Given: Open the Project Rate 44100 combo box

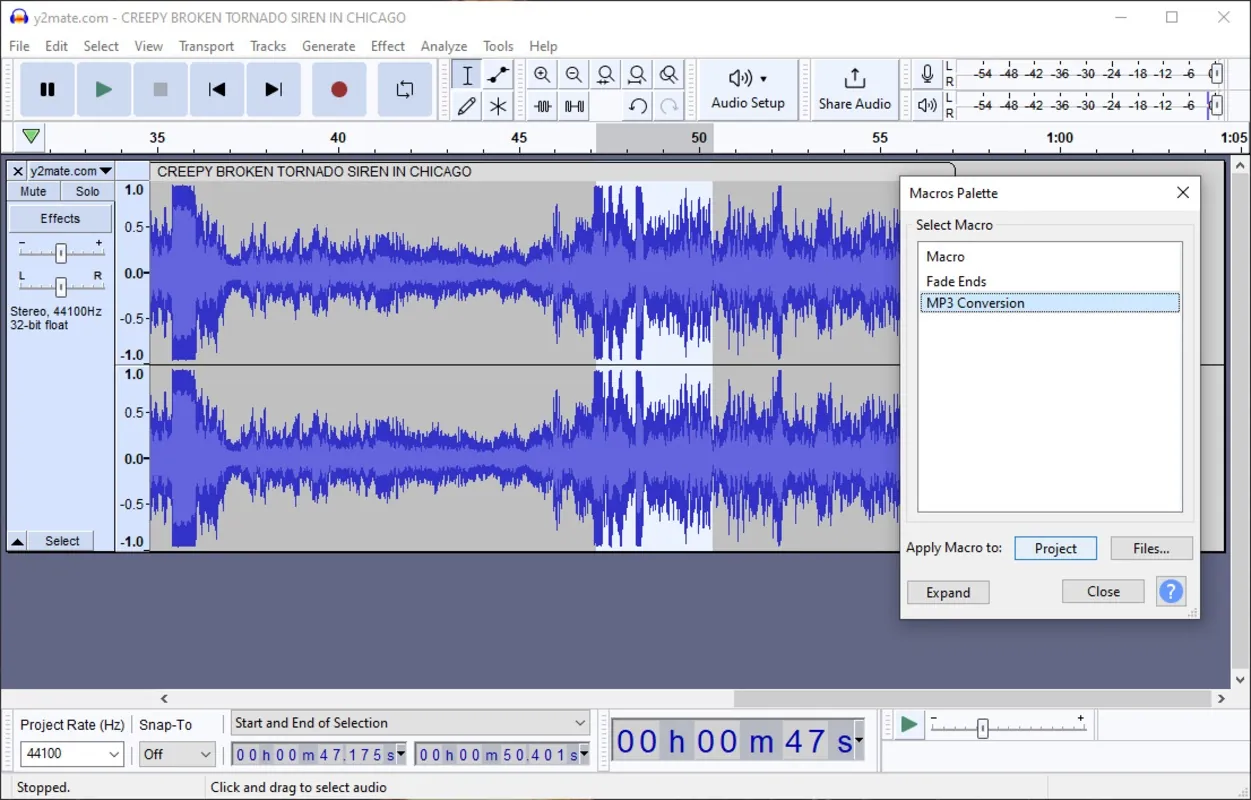Looking at the screenshot, I should [x=72, y=754].
